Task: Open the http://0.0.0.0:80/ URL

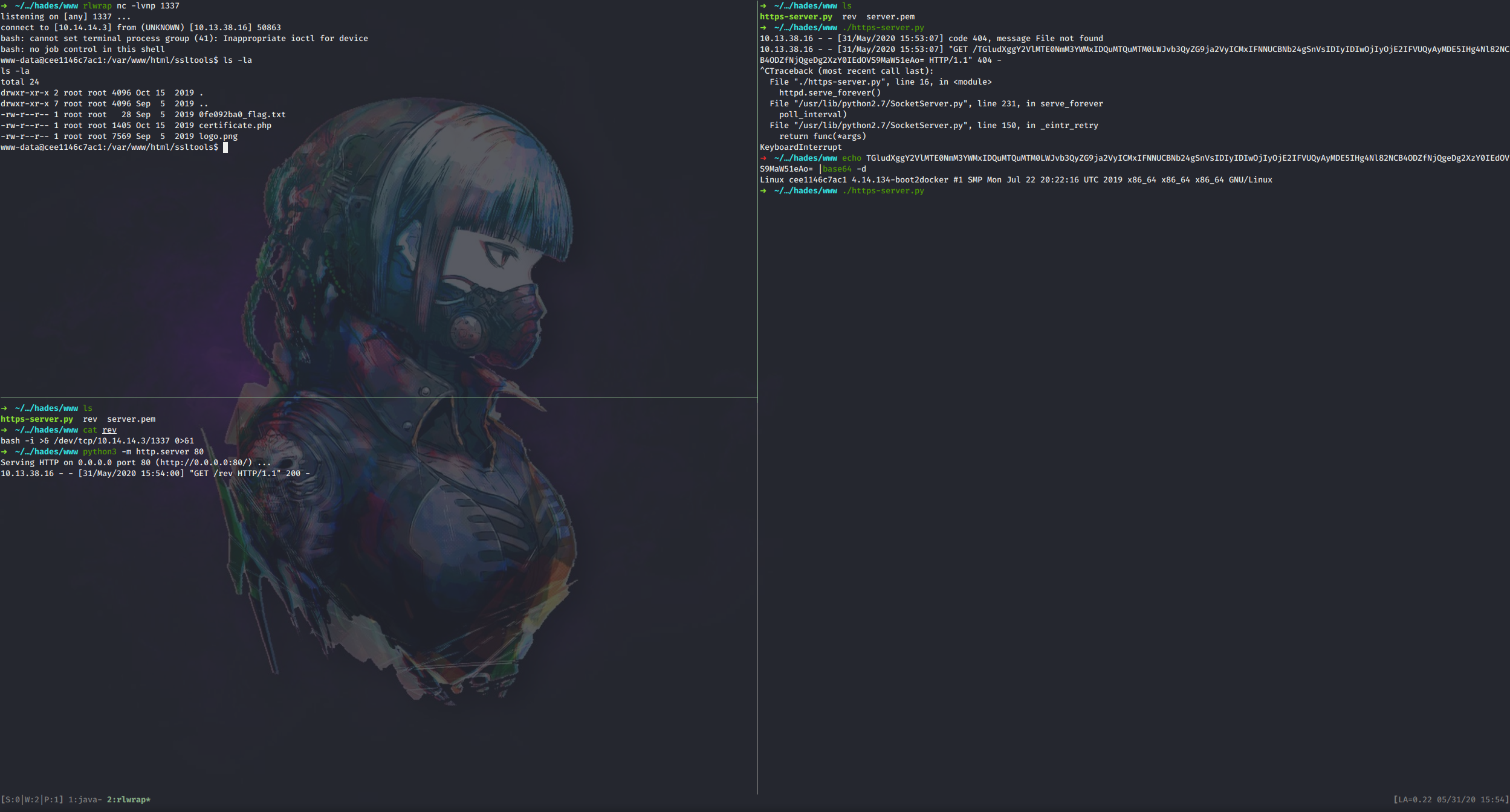Action: [203, 463]
